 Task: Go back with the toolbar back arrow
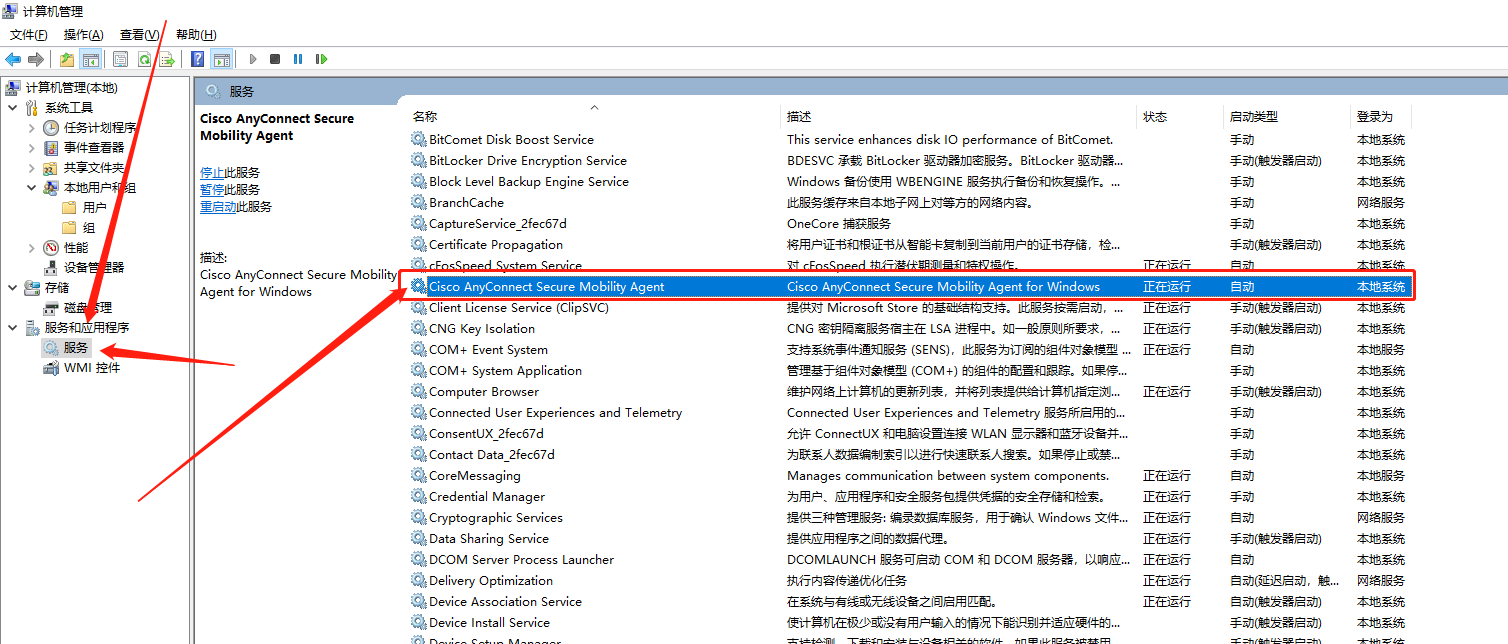tap(13, 59)
